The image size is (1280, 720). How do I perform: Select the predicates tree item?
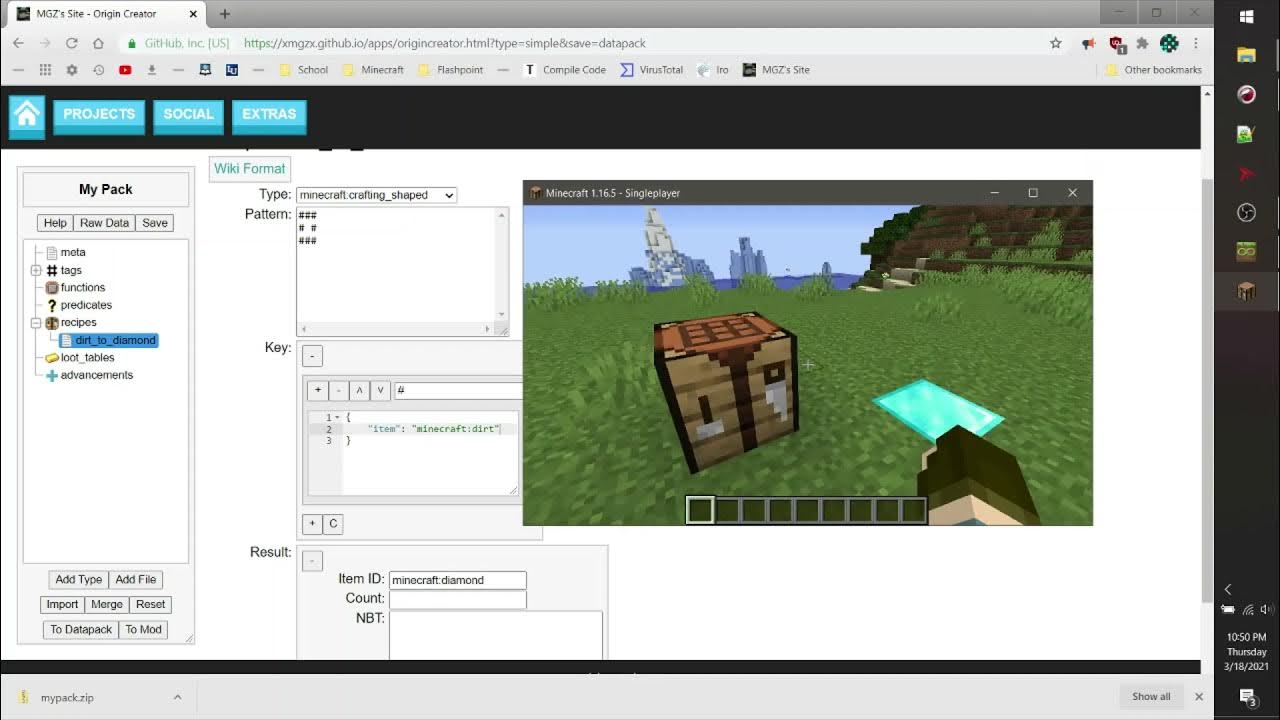click(86, 305)
